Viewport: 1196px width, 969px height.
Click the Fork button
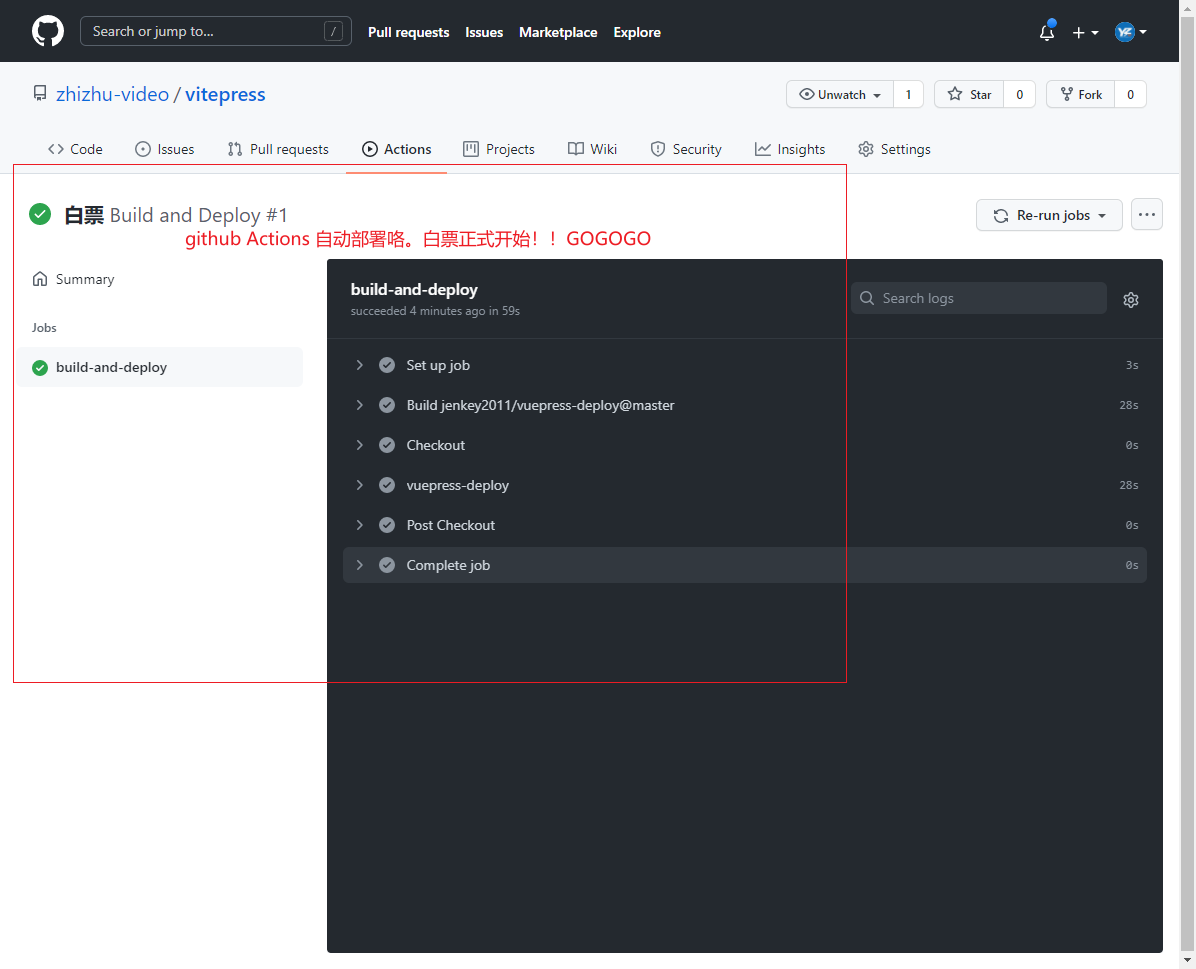[x=1081, y=95]
